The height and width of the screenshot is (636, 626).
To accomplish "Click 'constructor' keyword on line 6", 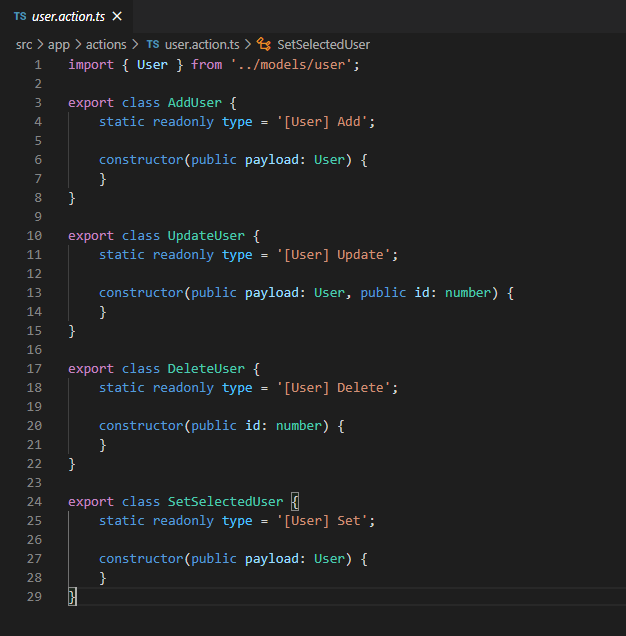I will point(141,160).
